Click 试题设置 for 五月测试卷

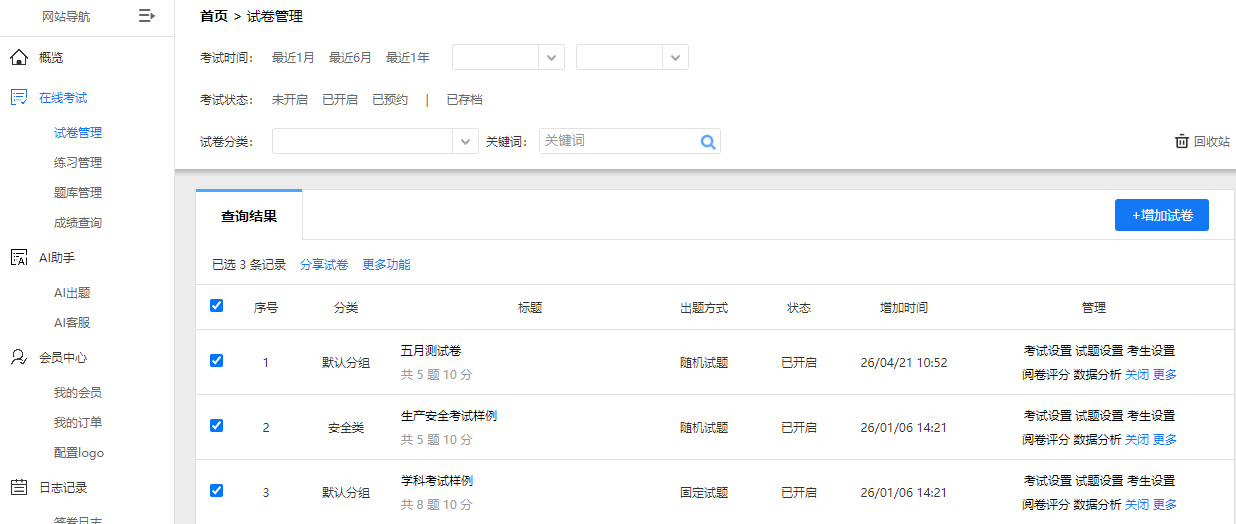point(1099,351)
